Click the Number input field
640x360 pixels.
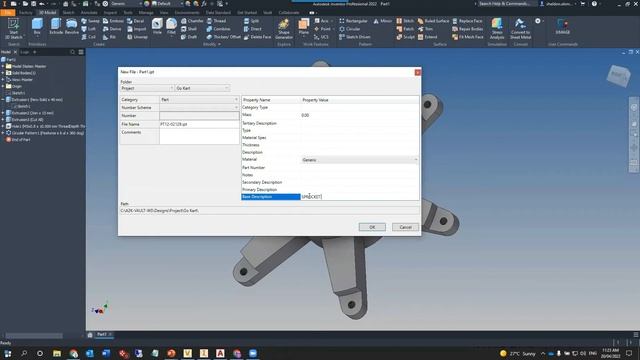pos(199,116)
